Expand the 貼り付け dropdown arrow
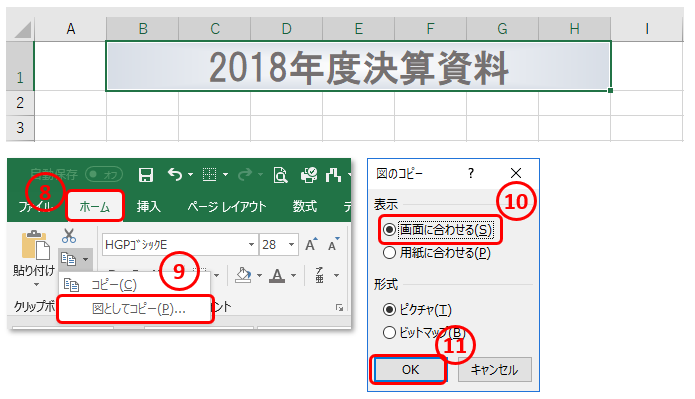 36,284
